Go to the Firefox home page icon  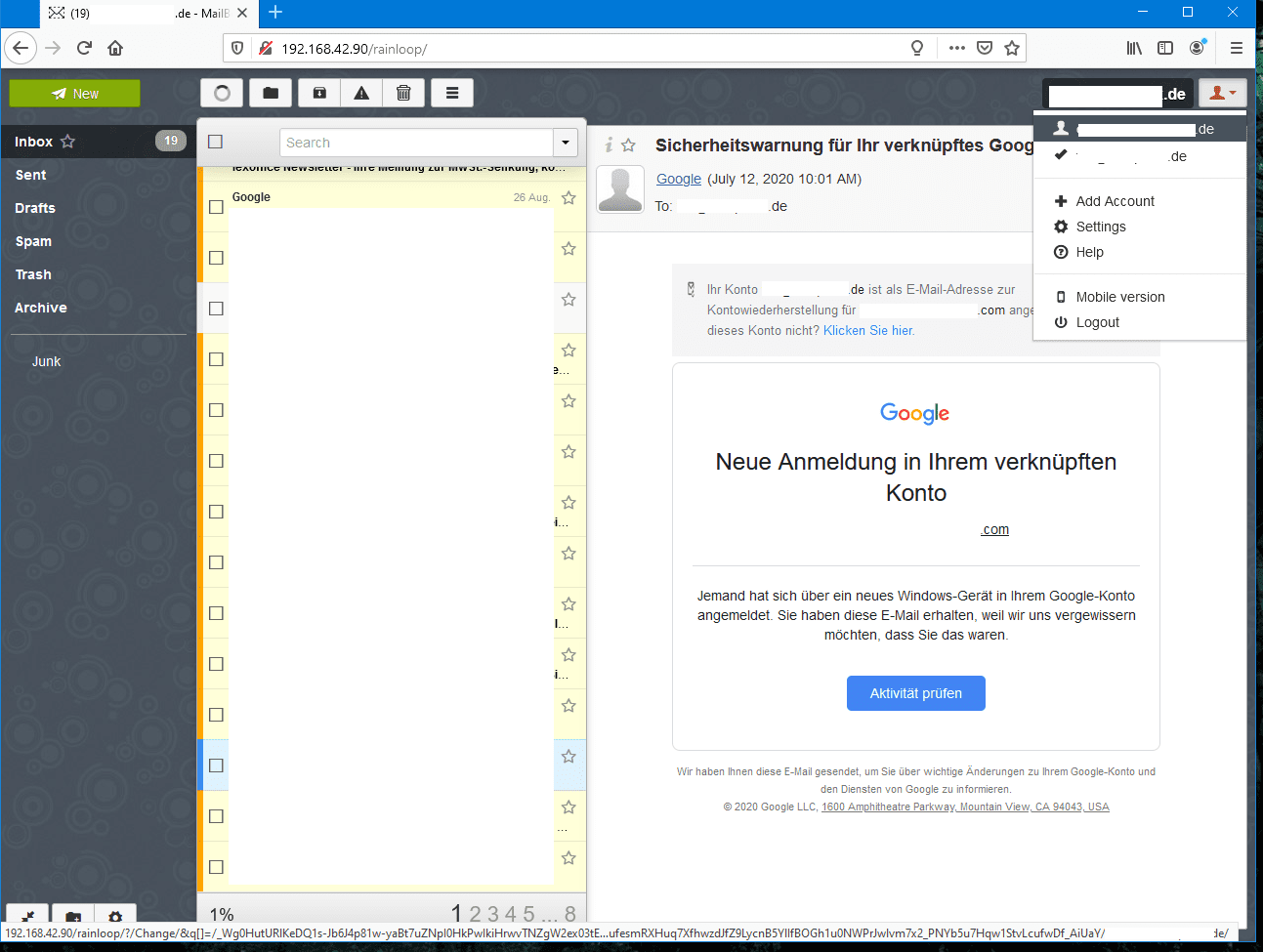[115, 48]
